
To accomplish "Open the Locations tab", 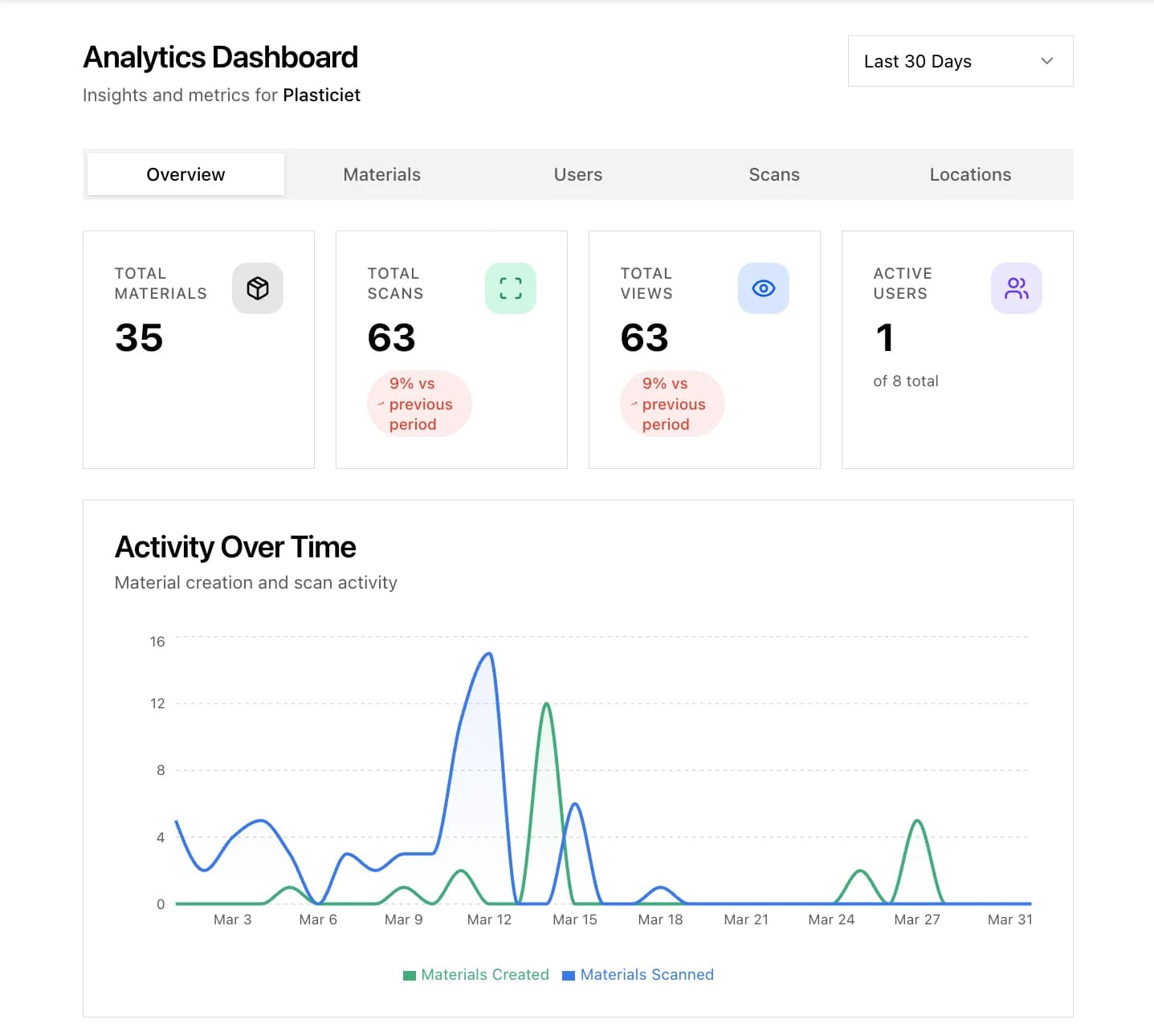I will tap(970, 174).
